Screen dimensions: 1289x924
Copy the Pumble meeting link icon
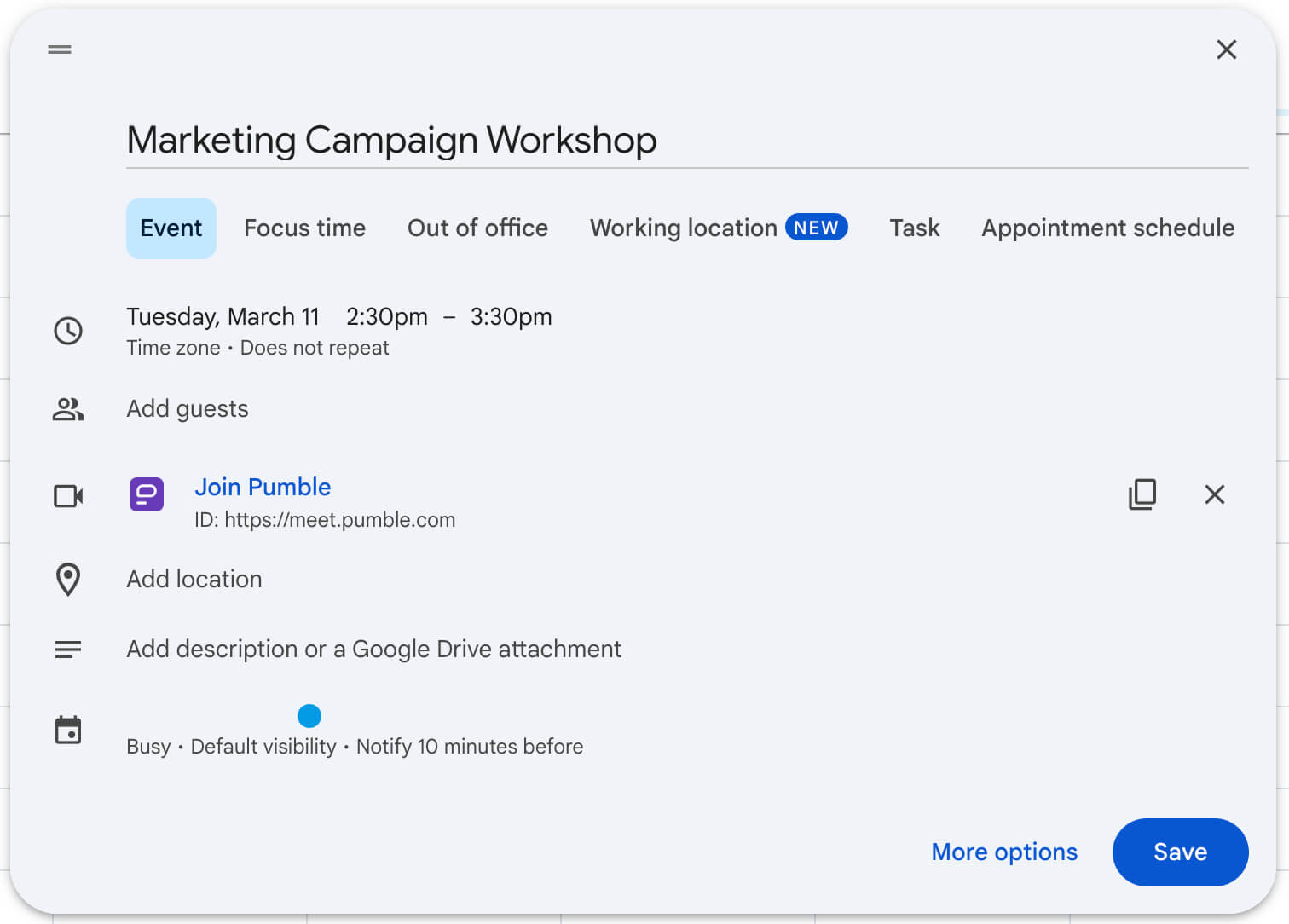[1142, 494]
